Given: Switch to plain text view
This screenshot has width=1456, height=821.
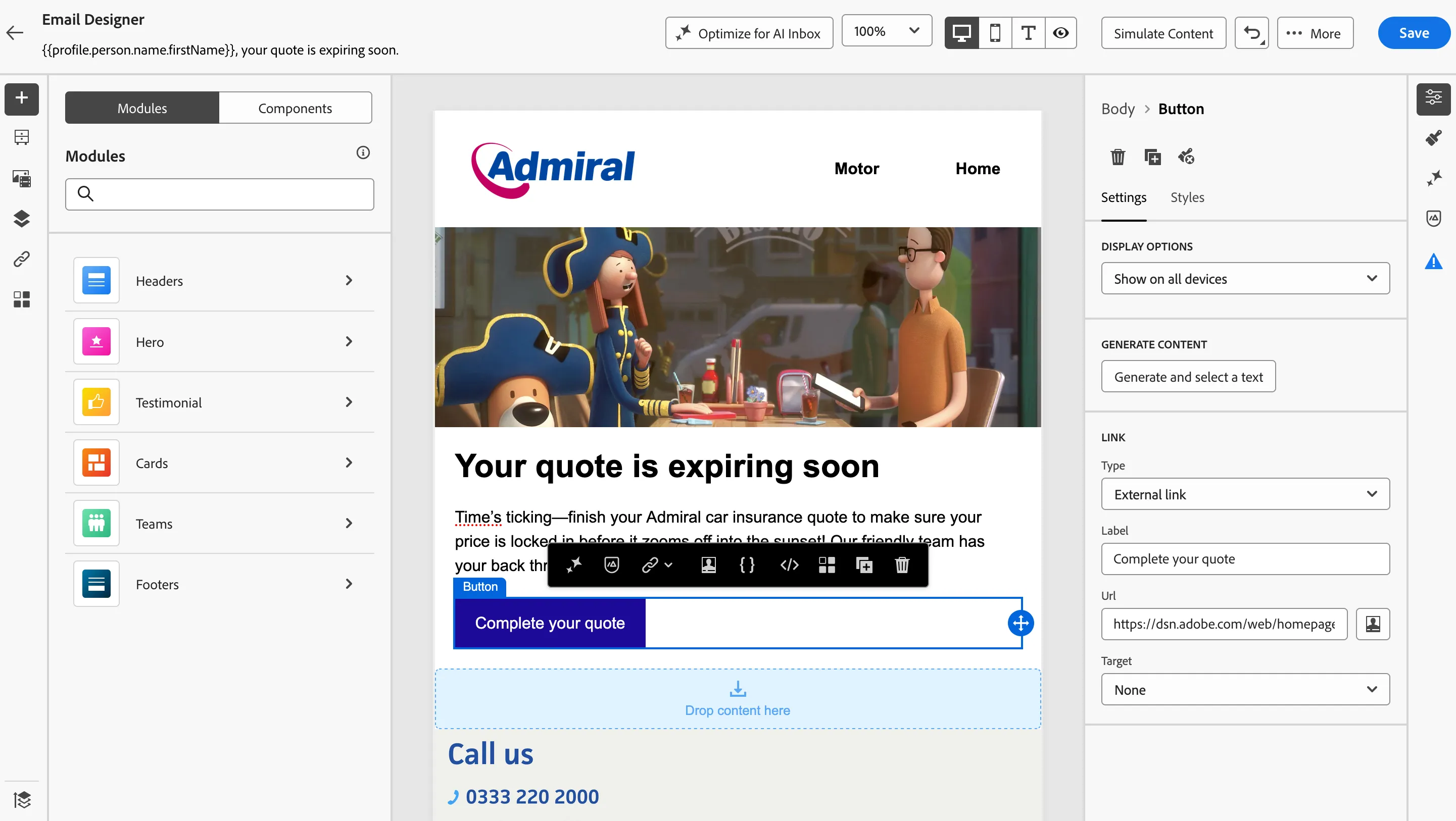Looking at the screenshot, I should pos(1028,33).
